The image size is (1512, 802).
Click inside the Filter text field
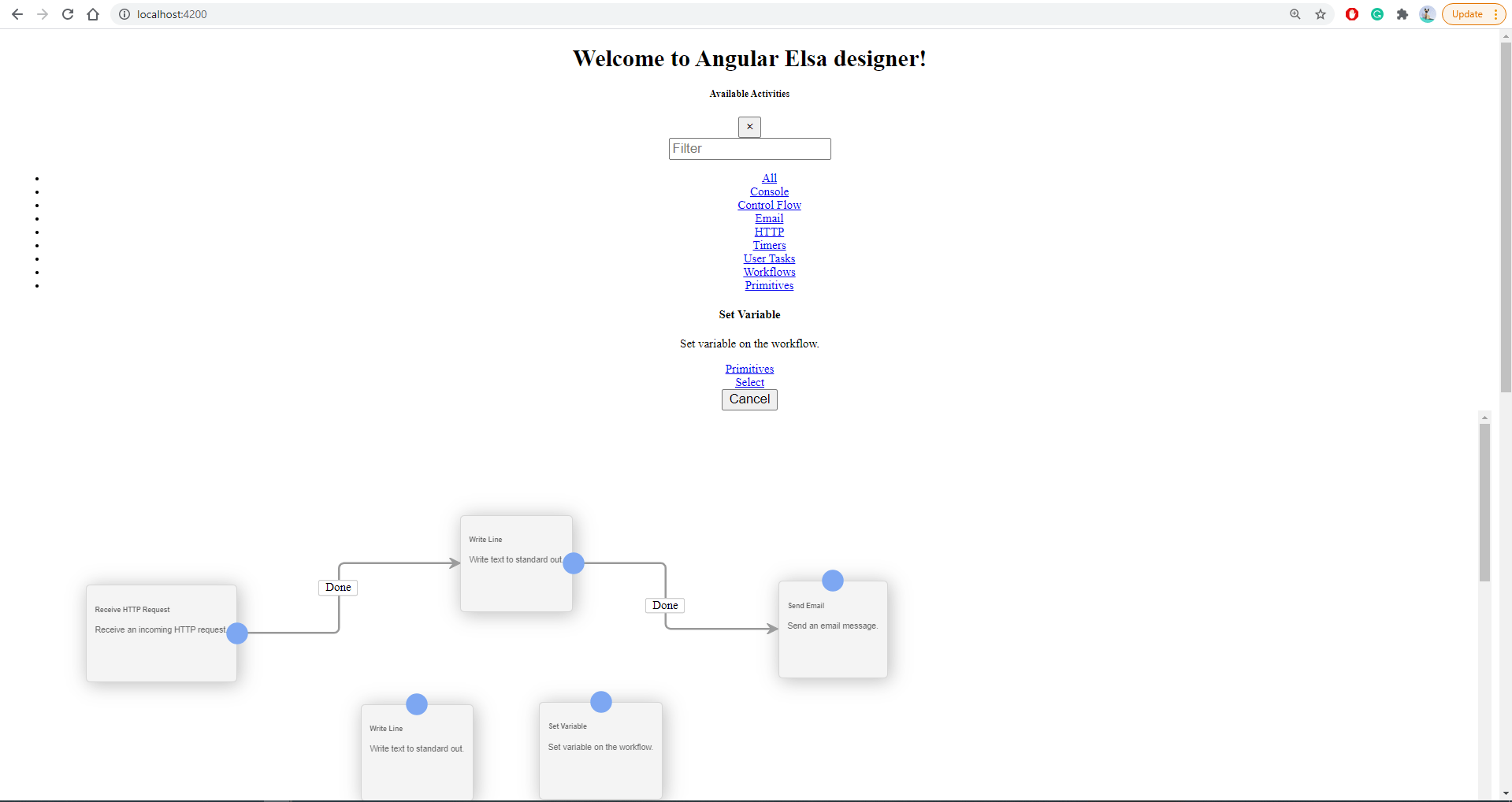tap(749, 149)
